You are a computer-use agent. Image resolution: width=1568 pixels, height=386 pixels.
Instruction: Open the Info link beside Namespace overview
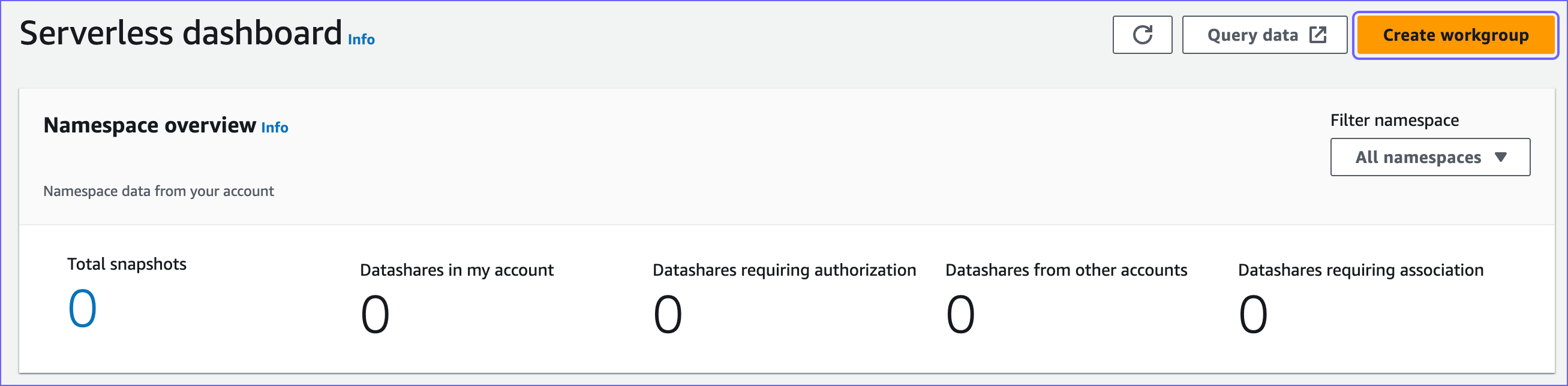[x=275, y=128]
